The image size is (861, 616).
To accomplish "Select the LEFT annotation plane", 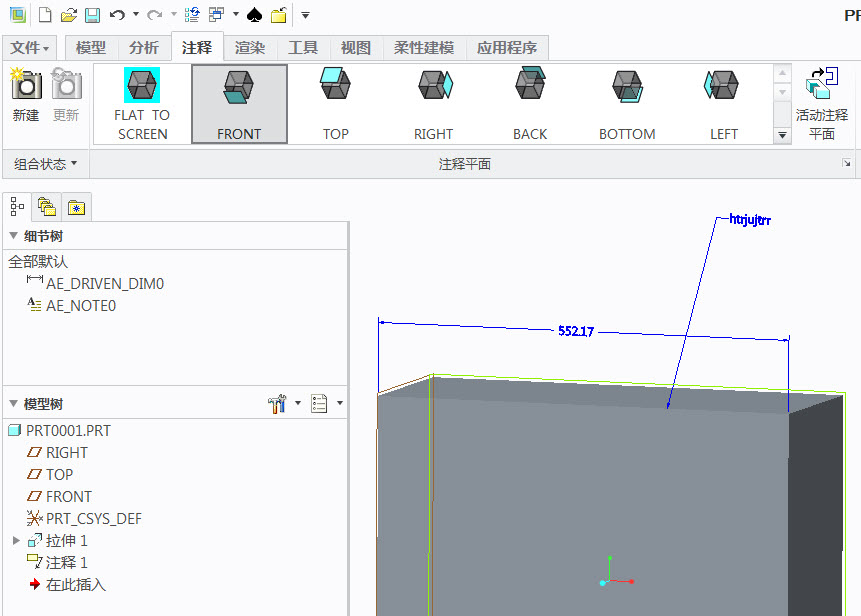I will point(724,104).
